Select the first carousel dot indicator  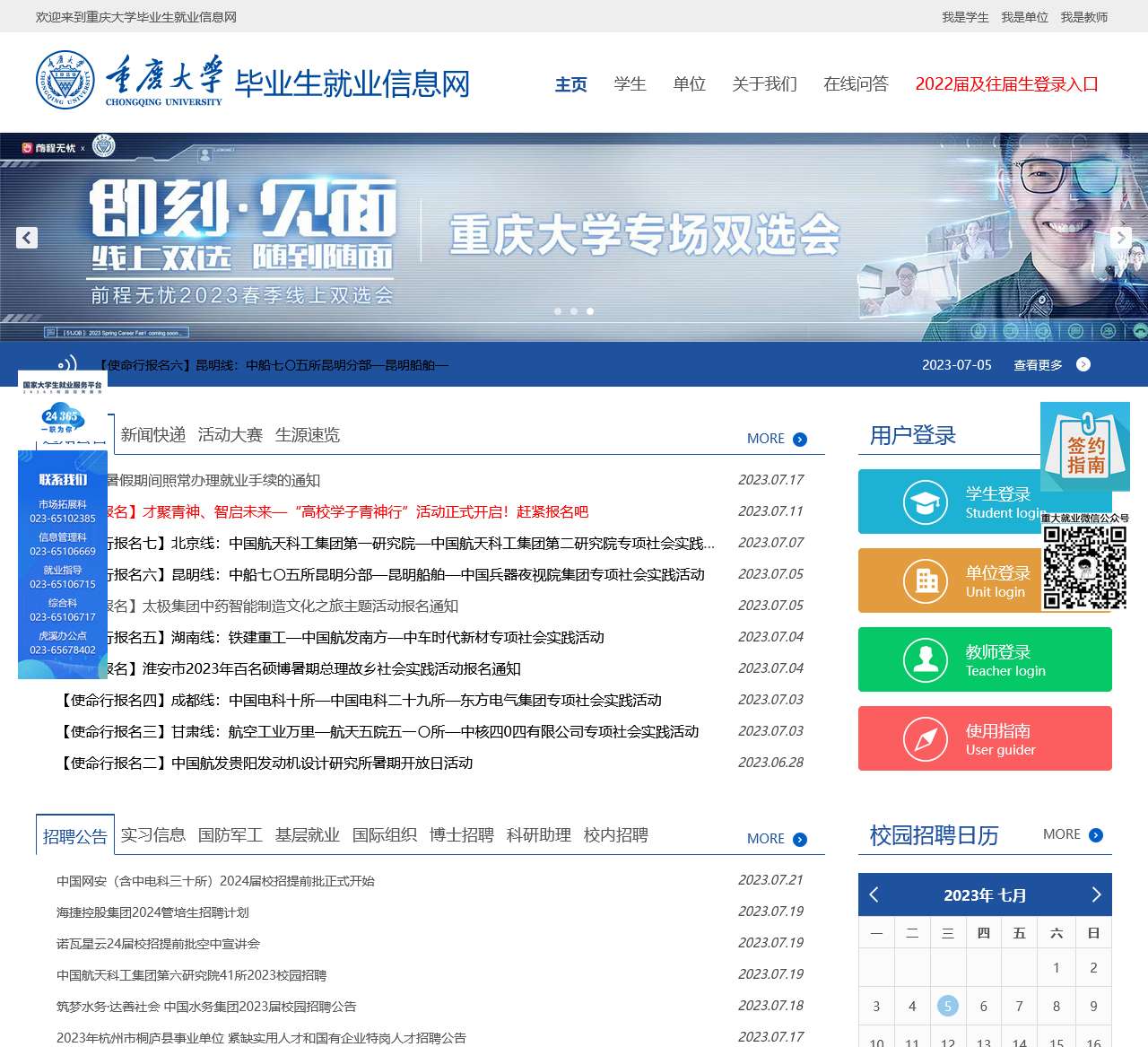point(558,311)
